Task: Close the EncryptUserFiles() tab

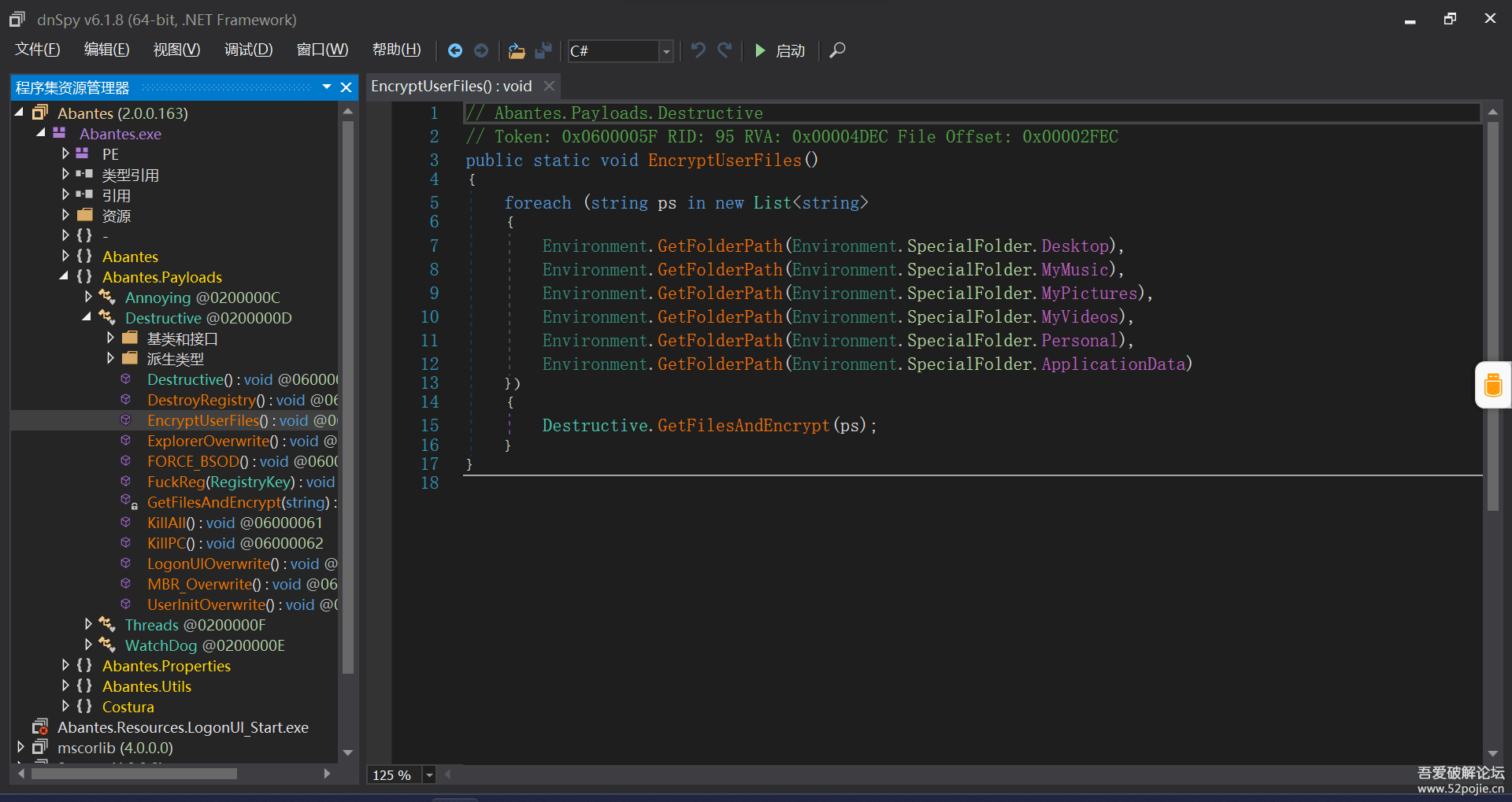Action: [x=550, y=86]
